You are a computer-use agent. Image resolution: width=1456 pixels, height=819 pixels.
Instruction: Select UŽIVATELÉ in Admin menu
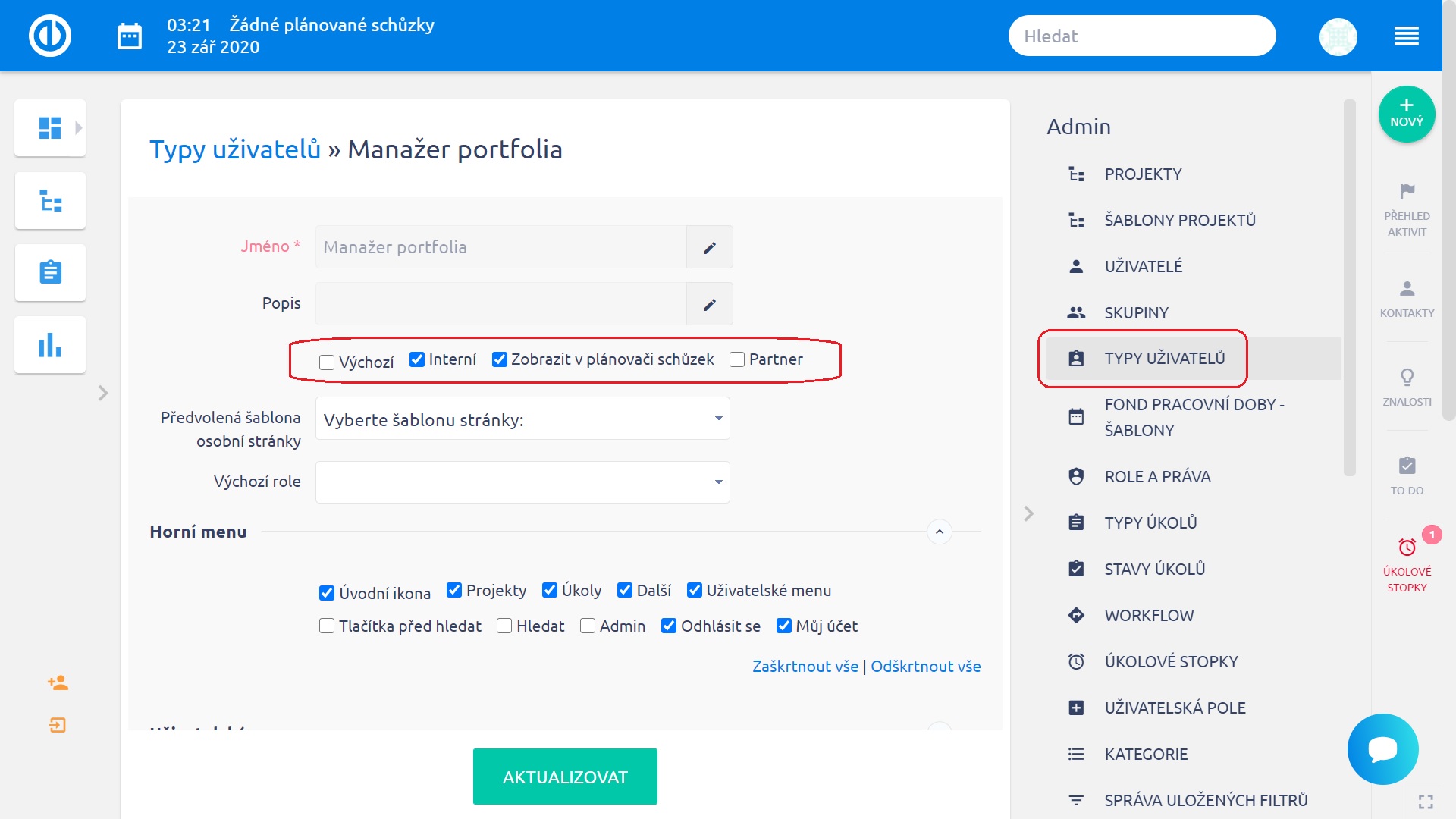[1143, 267]
